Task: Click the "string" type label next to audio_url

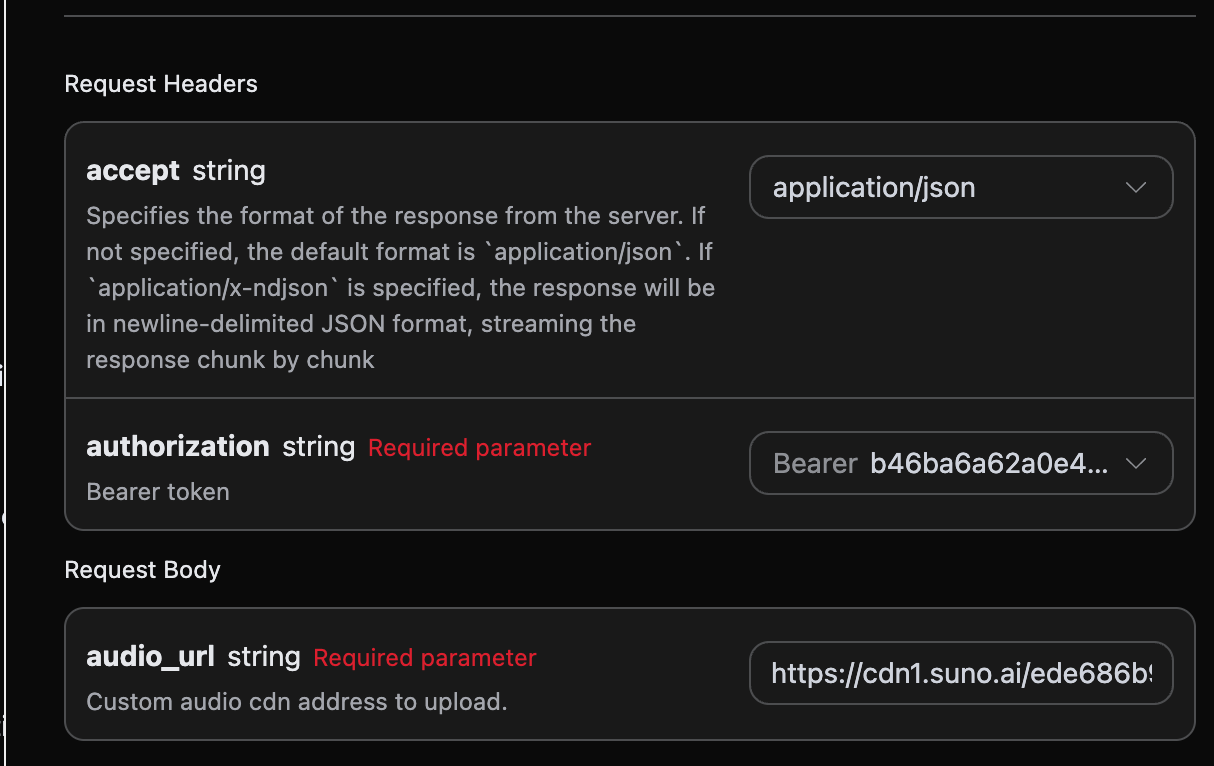Action: 264,657
